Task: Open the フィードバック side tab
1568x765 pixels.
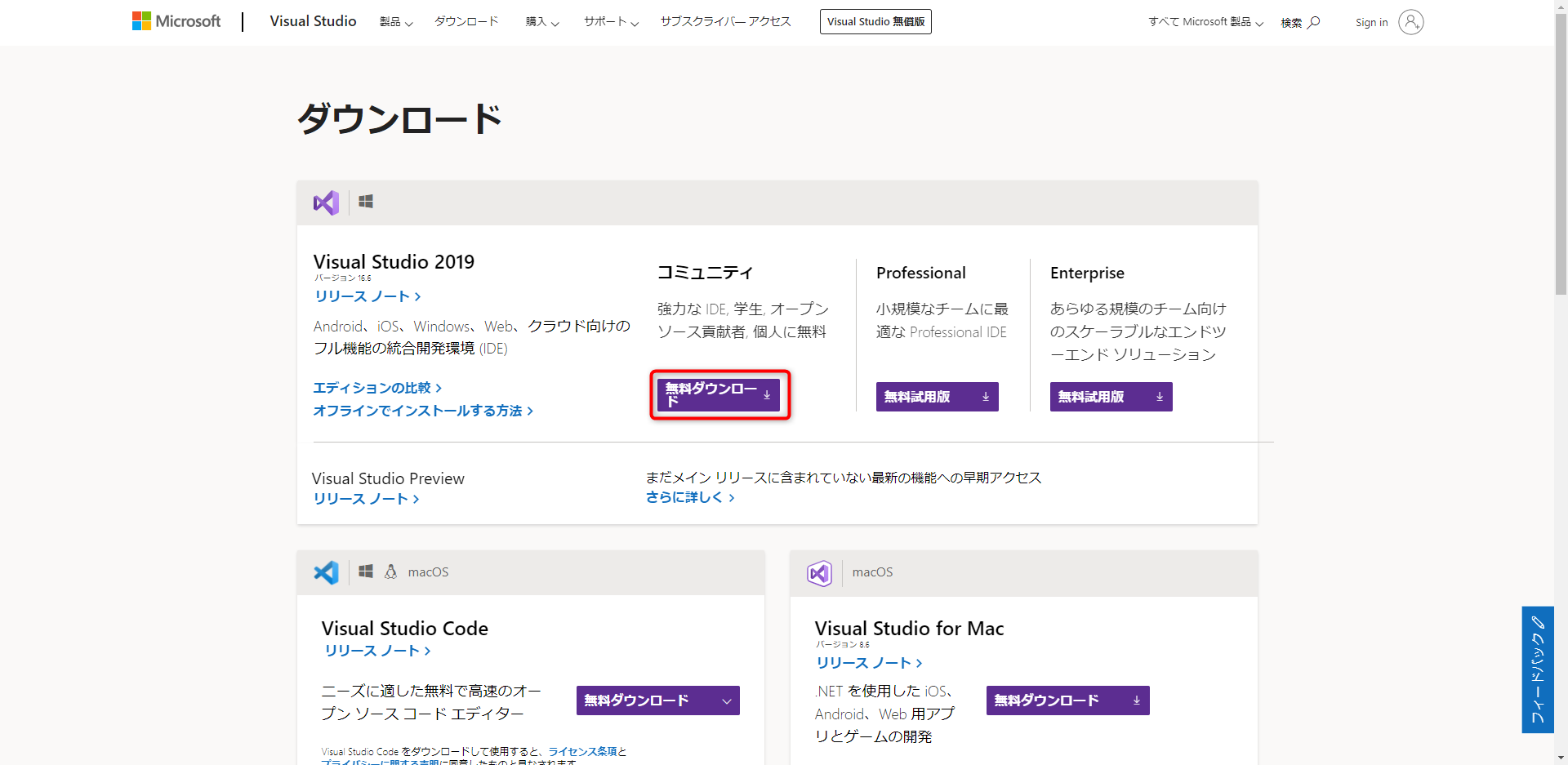Action: pos(1538,669)
